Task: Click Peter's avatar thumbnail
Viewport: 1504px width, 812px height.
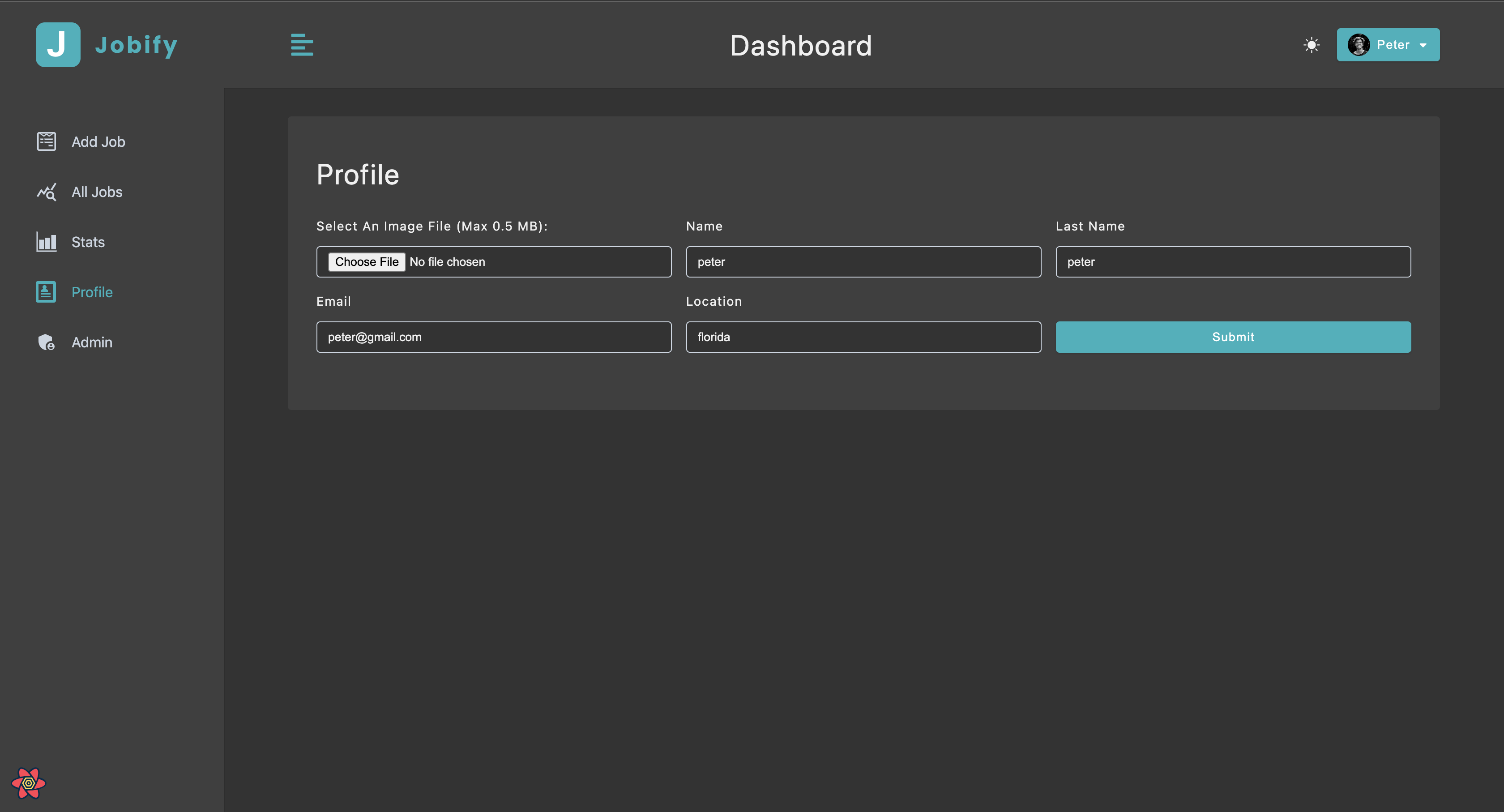Action: pos(1359,45)
